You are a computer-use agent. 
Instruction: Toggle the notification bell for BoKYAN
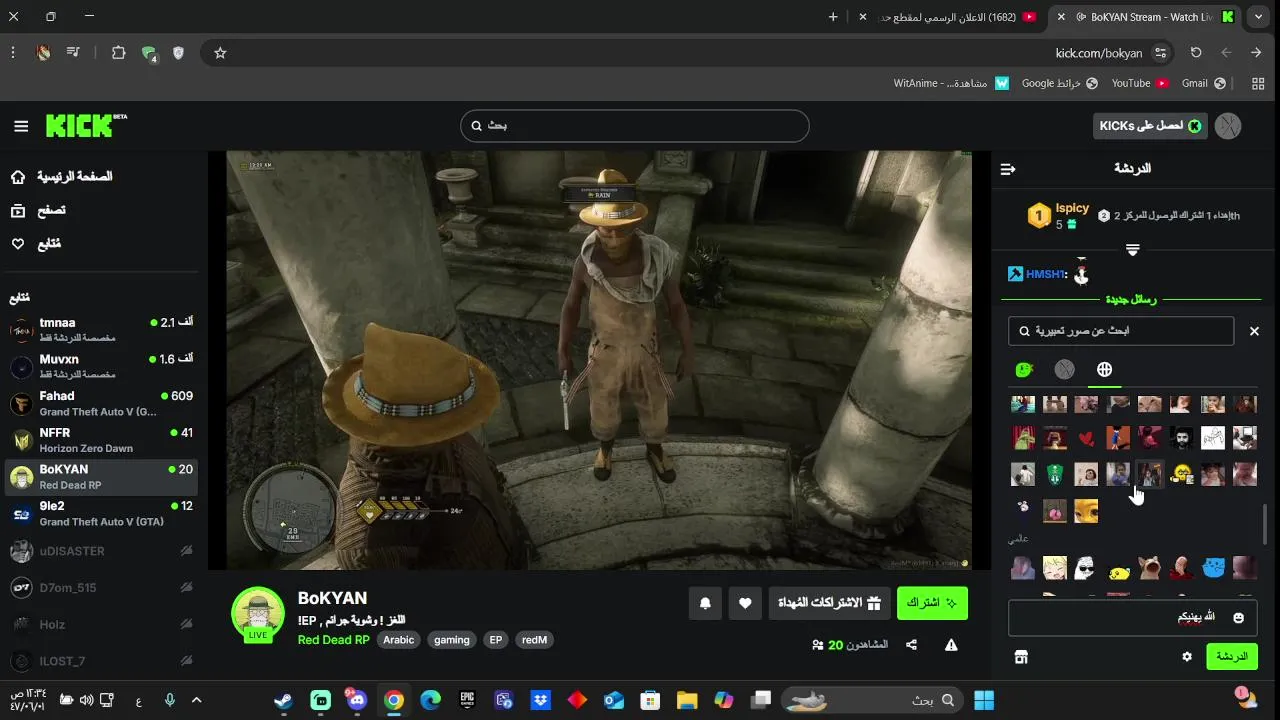click(705, 603)
